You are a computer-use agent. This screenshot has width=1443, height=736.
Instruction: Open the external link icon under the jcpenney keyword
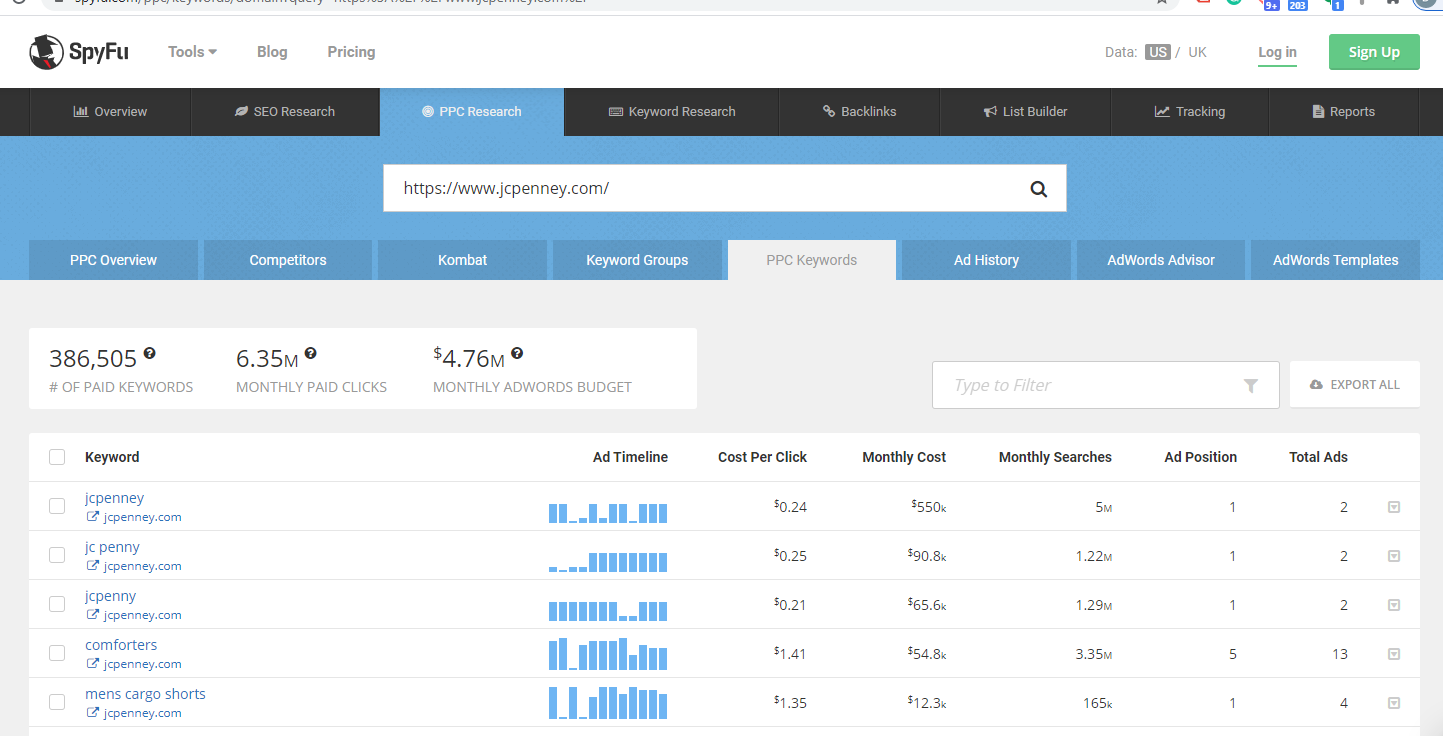tap(93, 517)
